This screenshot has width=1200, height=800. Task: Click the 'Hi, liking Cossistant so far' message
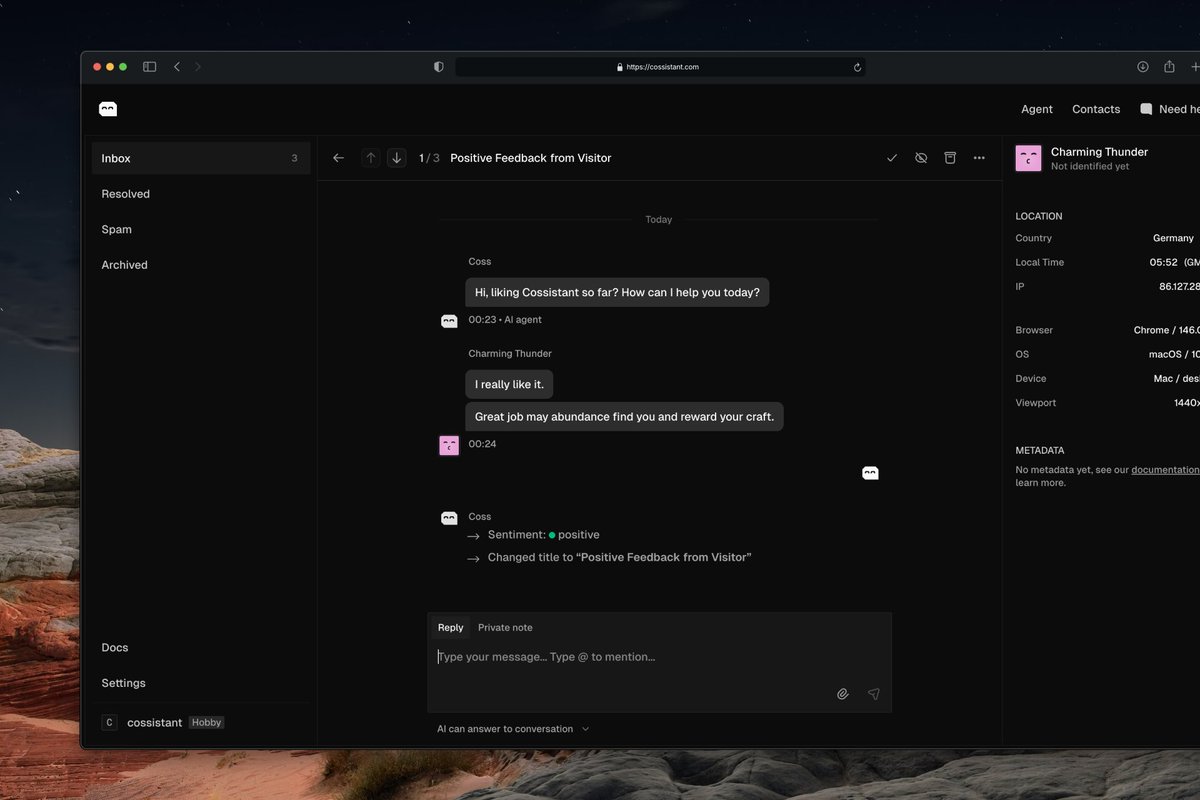coord(617,292)
